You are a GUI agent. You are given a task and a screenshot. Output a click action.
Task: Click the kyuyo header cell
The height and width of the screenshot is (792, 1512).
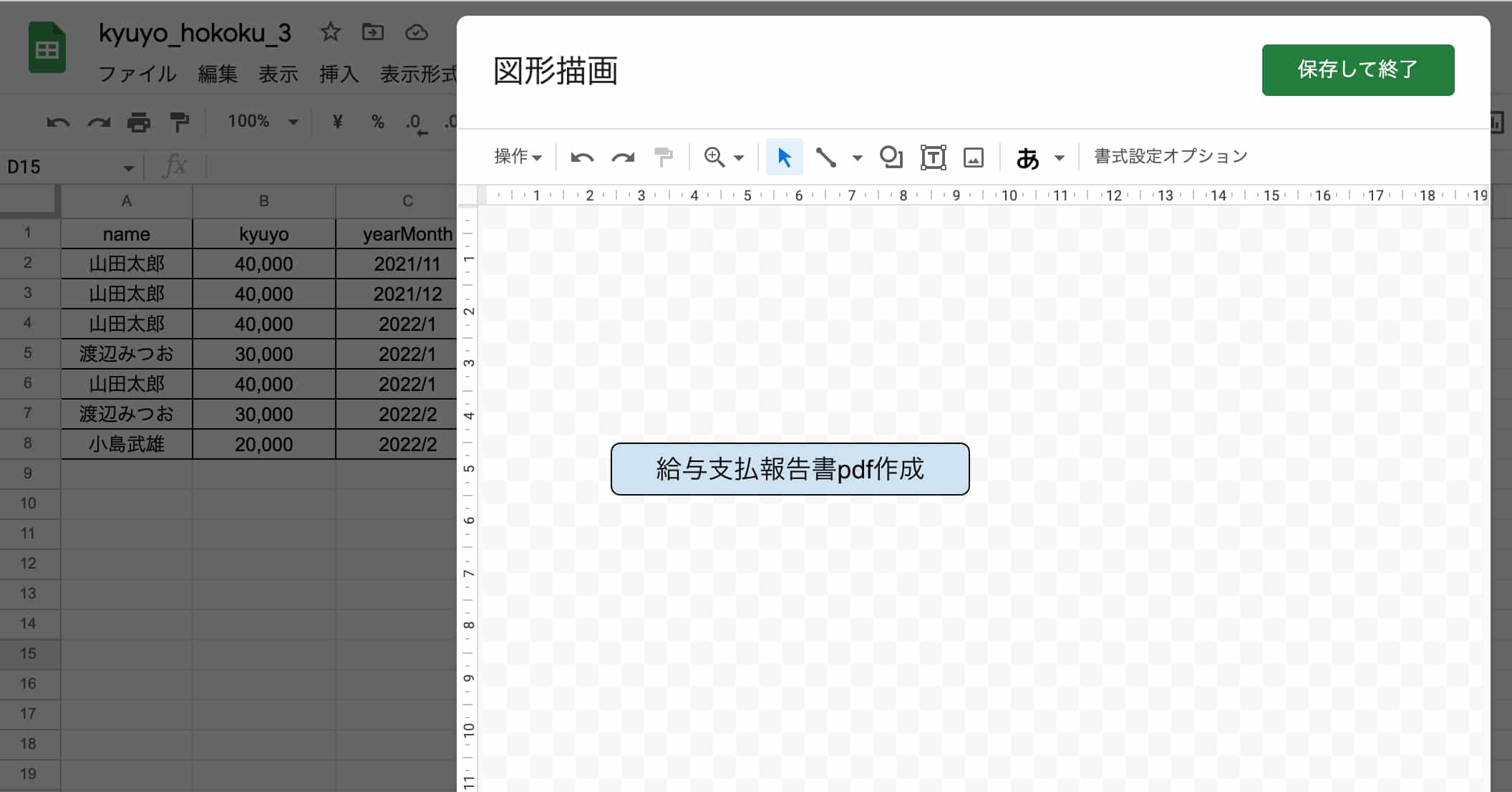[x=264, y=234]
